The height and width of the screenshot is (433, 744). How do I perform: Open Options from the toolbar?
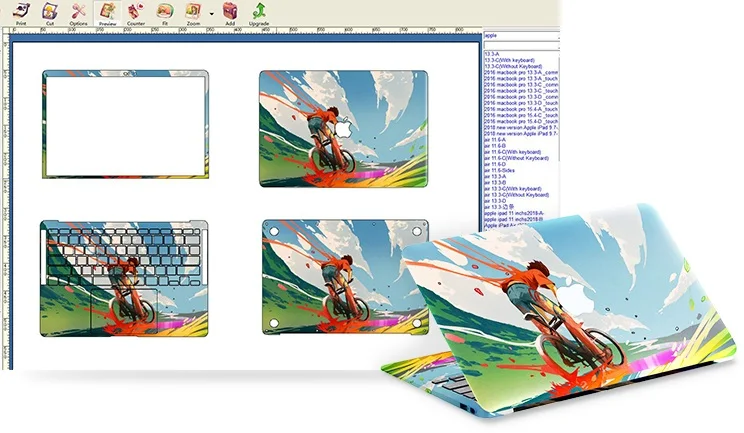[78, 13]
